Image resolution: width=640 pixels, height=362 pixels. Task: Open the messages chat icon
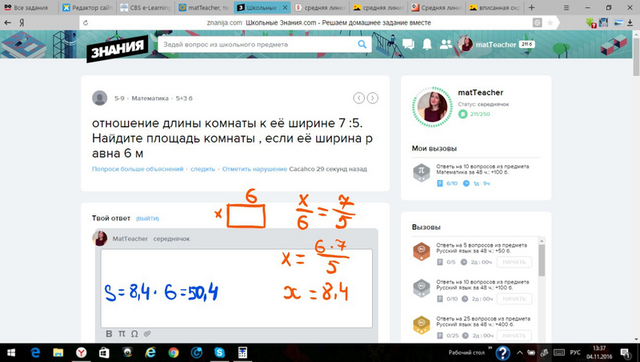(x=408, y=44)
